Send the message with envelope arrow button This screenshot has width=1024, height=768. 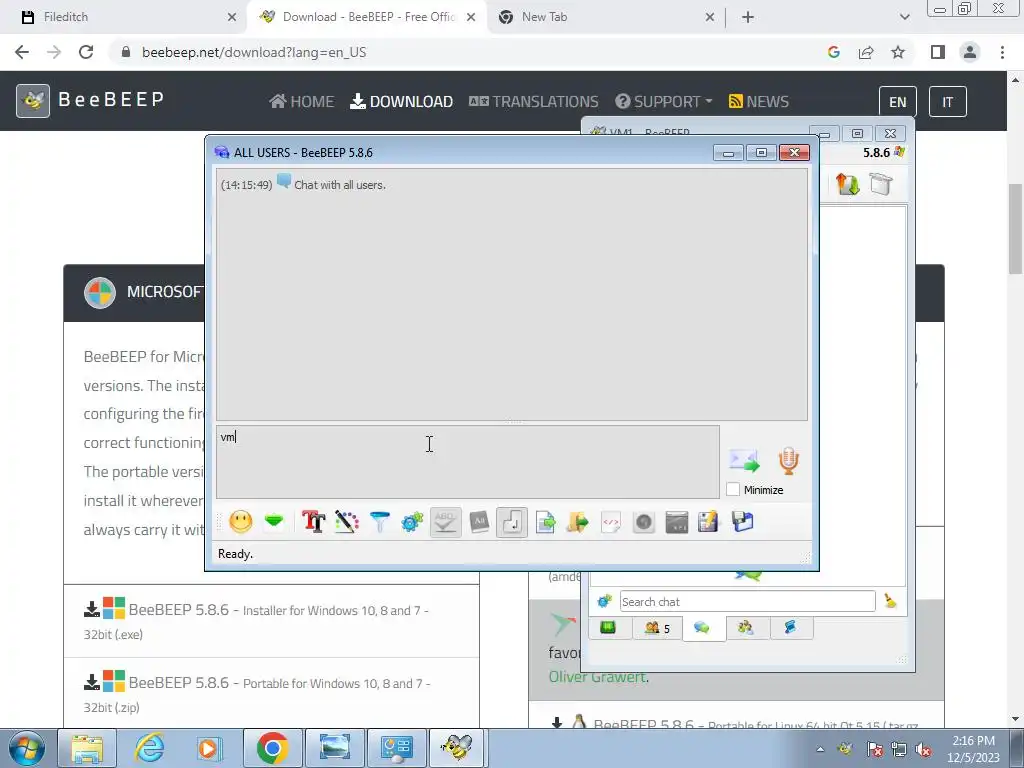[x=744, y=461]
